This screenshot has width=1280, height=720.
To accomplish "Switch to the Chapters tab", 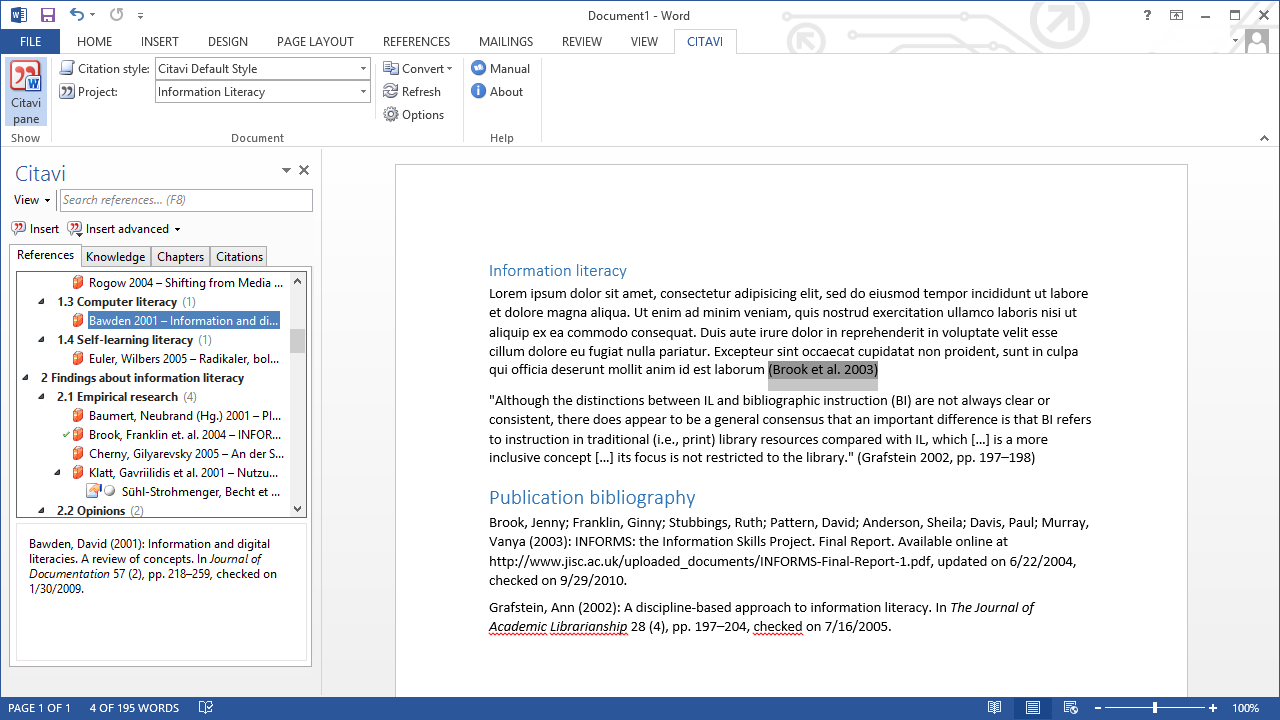I will pos(181,257).
